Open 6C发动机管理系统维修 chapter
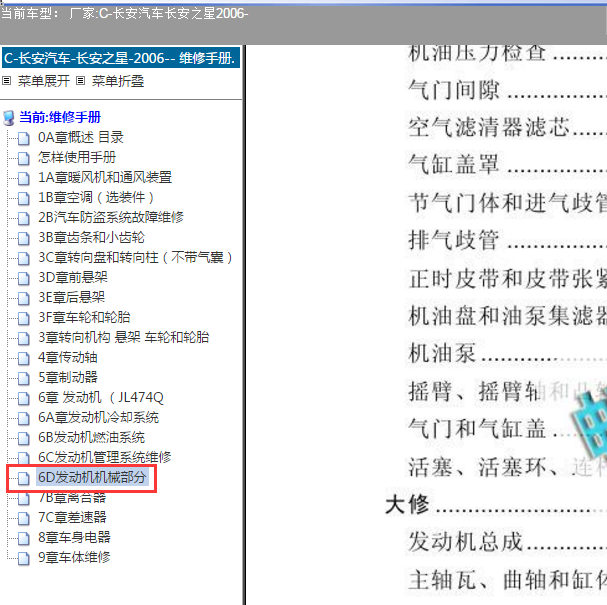Screen dimensions: 607x605 pyautogui.click(x=105, y=457)
